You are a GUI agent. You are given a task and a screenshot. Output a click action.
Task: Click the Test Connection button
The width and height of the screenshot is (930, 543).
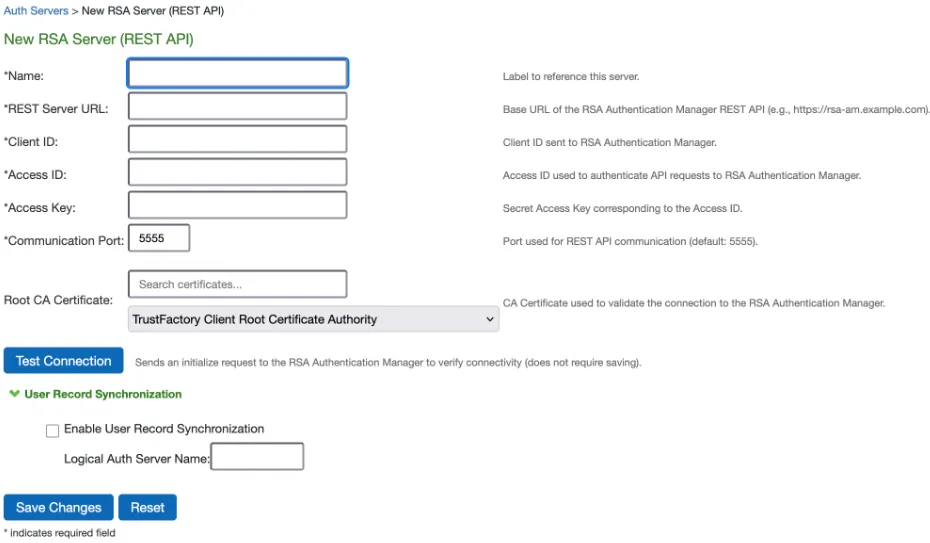(63, 360)
